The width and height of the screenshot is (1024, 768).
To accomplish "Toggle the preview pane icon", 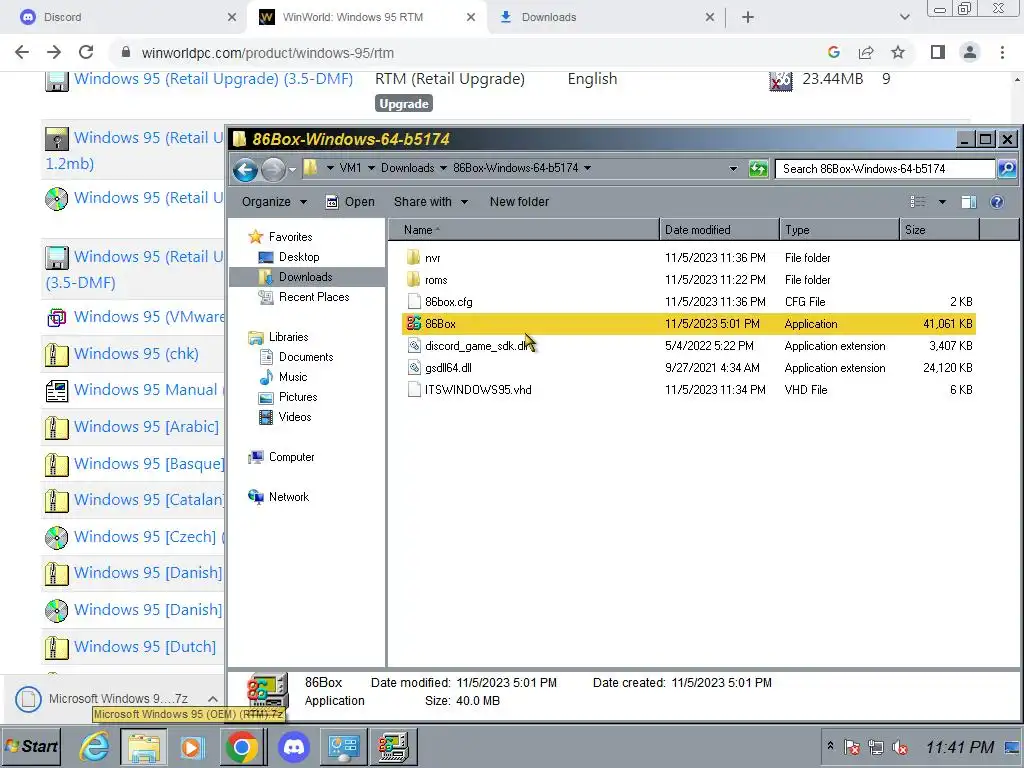I will pyautogui.click(x=968, y=202).
